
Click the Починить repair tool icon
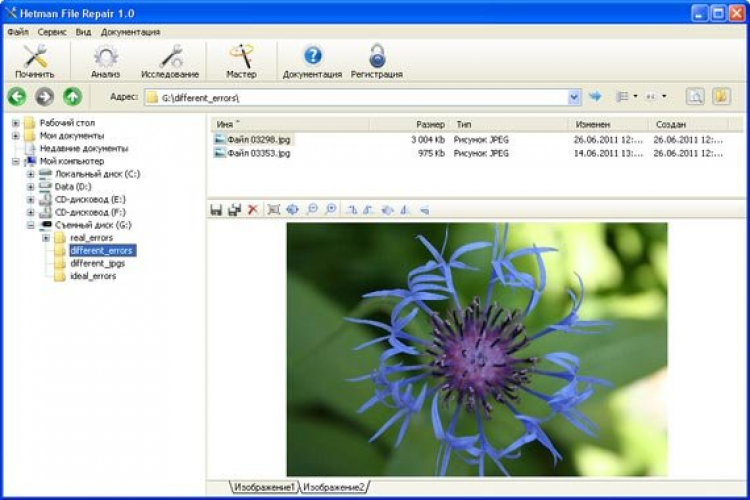(x=35, y=56)
